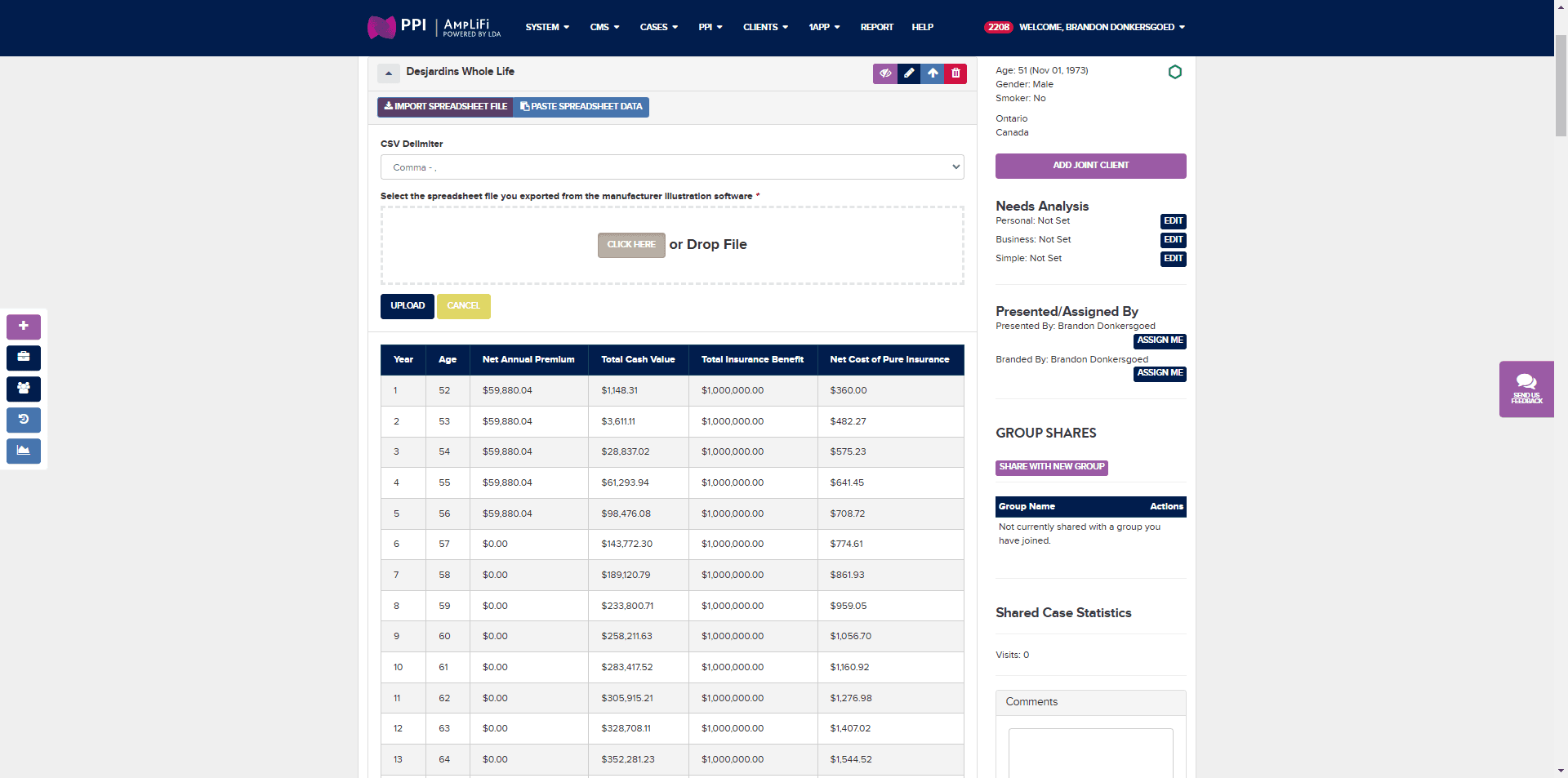This screenshot has height=778, width=1568.
Task: Cancel the spreadsheet import
Action: [x=463, y=306]
